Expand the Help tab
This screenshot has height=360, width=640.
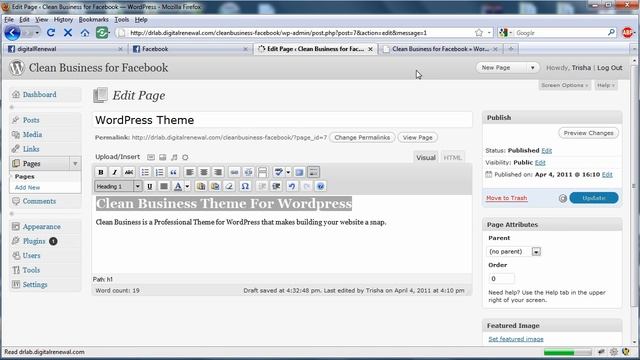[x=606, y=85]
